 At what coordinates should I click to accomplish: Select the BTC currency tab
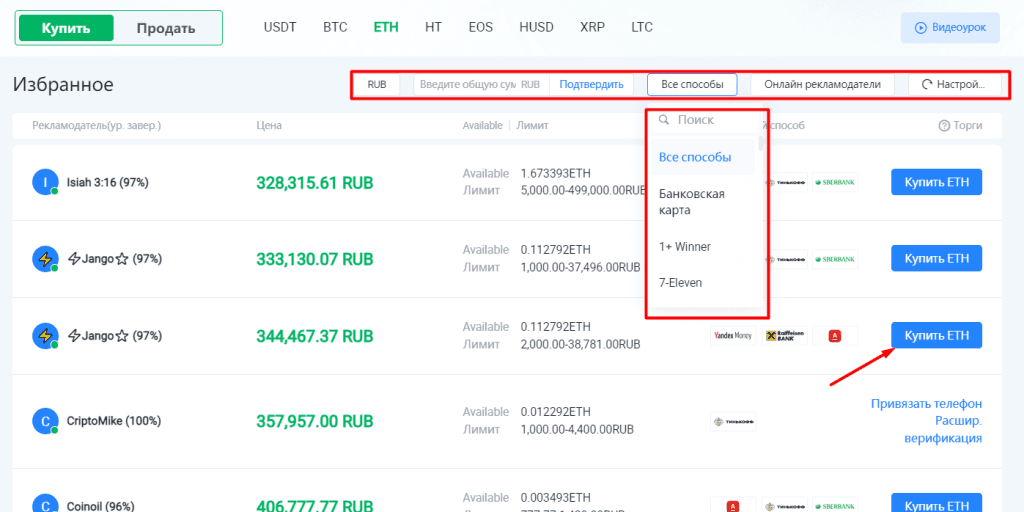coord(335,27)
